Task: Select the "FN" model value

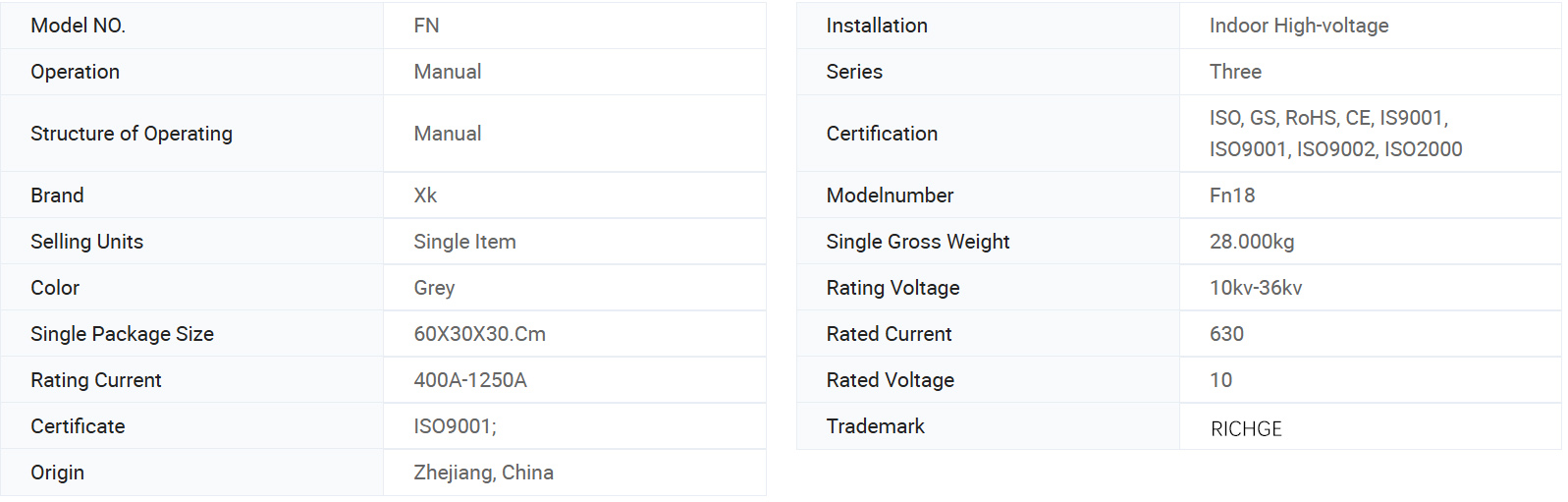Action: pos(426,26)
